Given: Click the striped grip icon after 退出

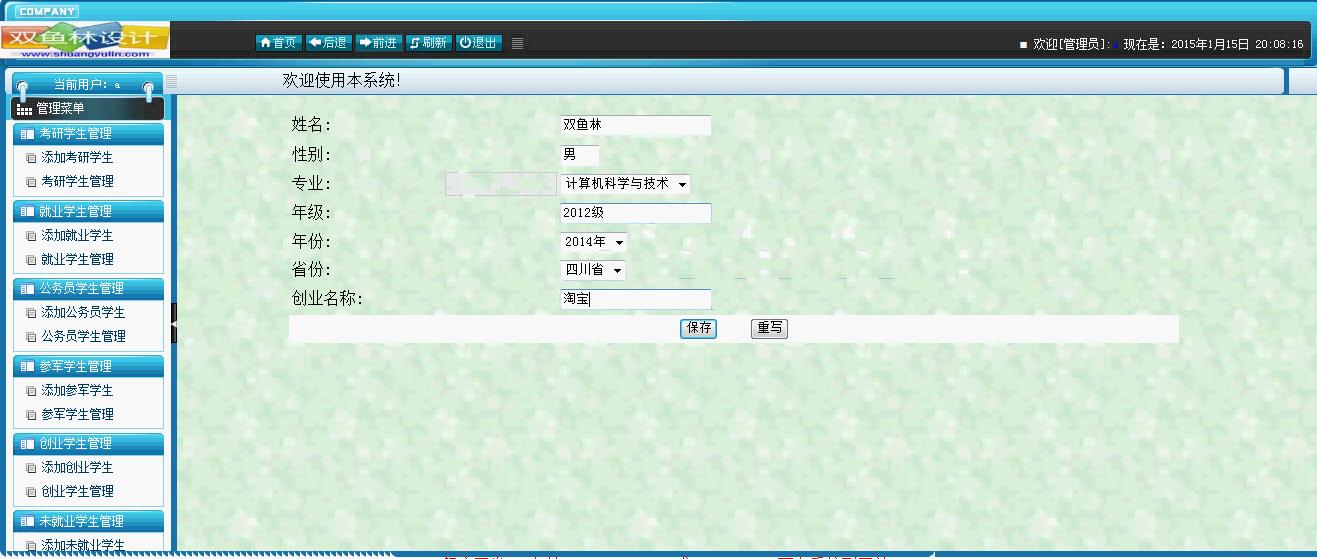Looking at the screenshot, I should 517,44.
